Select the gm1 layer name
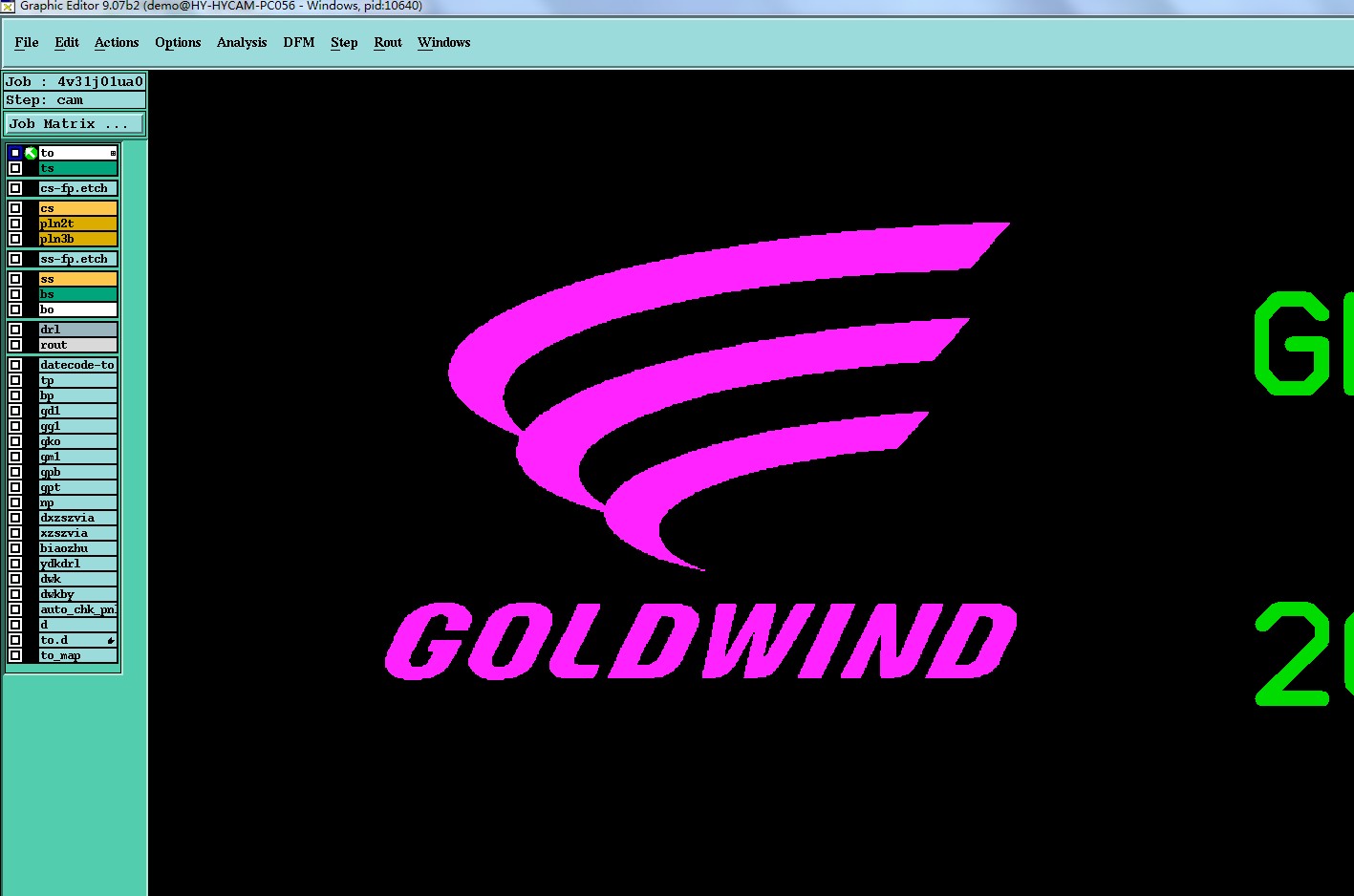The image size is (1354, 896). click(x=78, y=457)
